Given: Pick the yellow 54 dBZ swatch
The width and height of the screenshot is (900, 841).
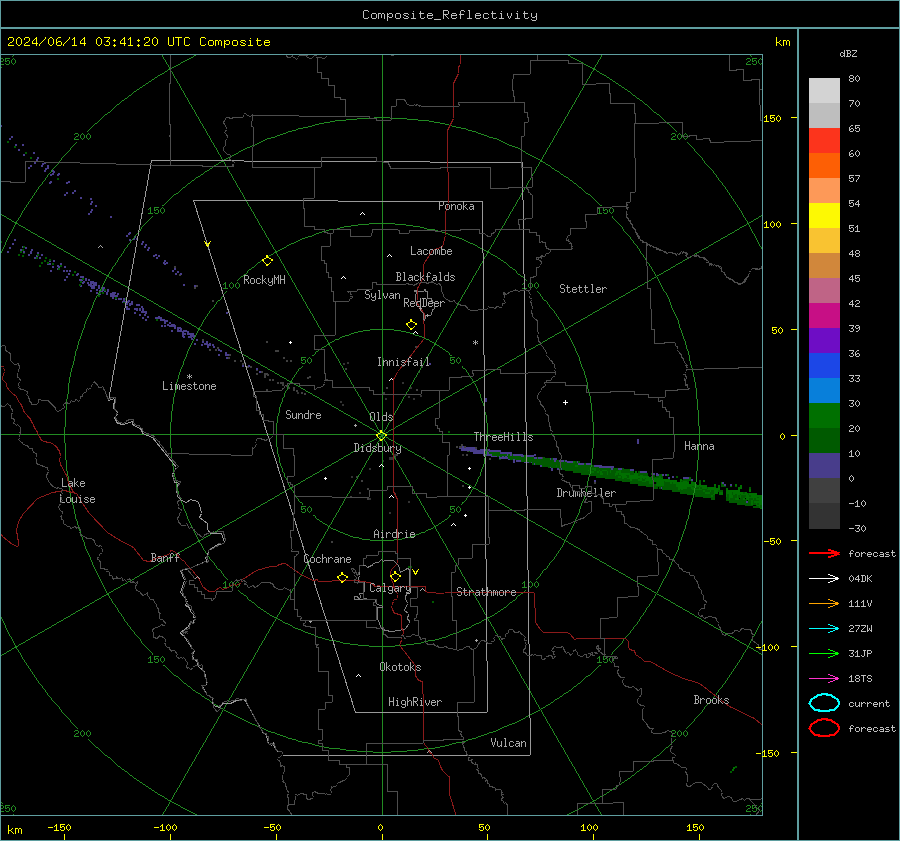Looking at the screenshot, I should tap(824, 215).
